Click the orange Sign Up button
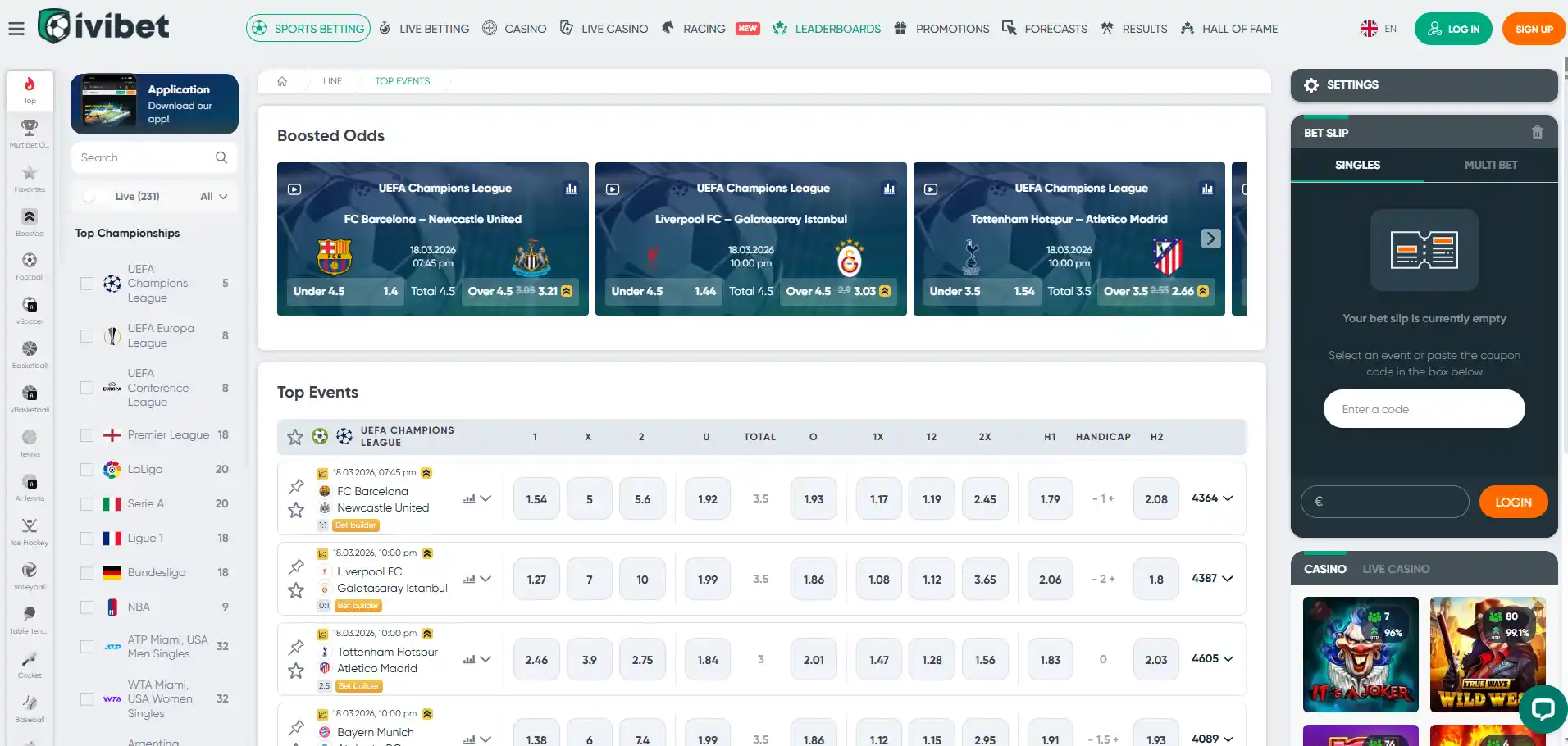1568x746 pixels. pos(1534,29)
